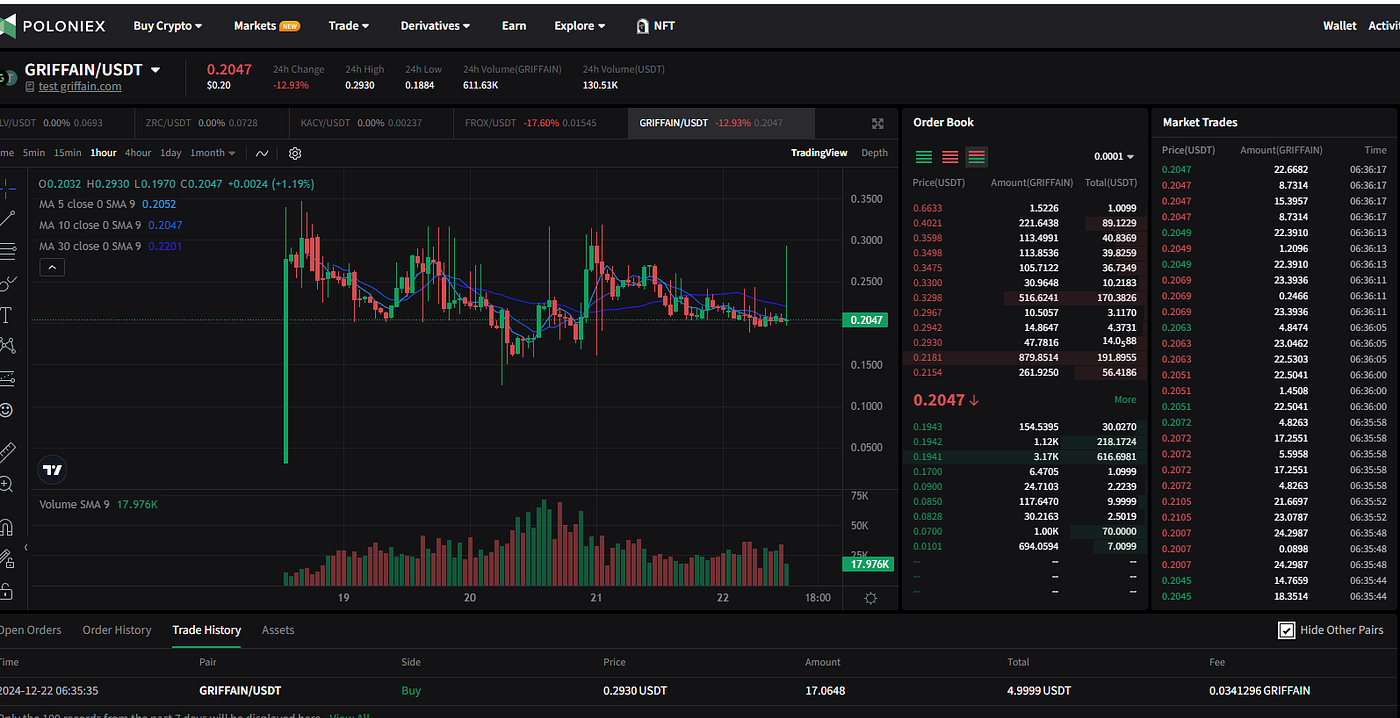Image resolution: width=1400 pixels, height=718 pixels.
Task: Set chart interval to 4hour
Action: pyautogui.click(x=138, y=153)
